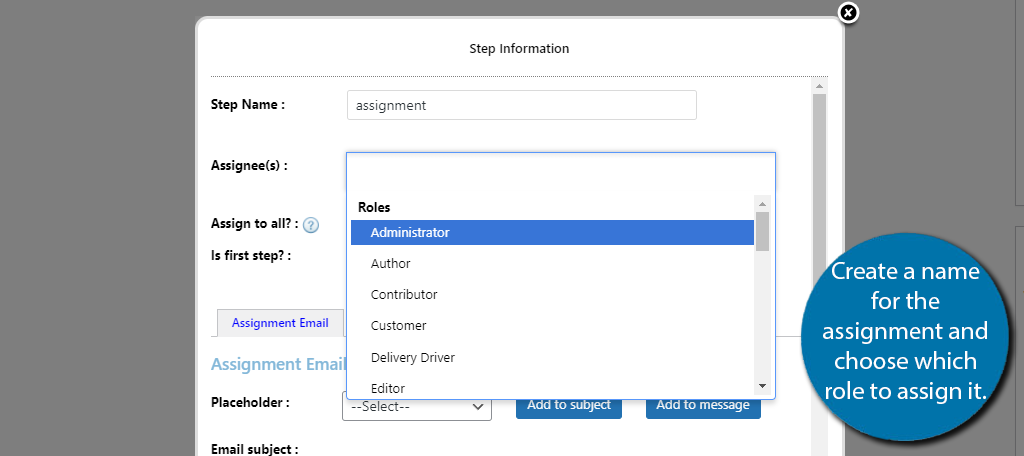
Task: Click the dialog scrollbar up arrow
Action: 820,86
